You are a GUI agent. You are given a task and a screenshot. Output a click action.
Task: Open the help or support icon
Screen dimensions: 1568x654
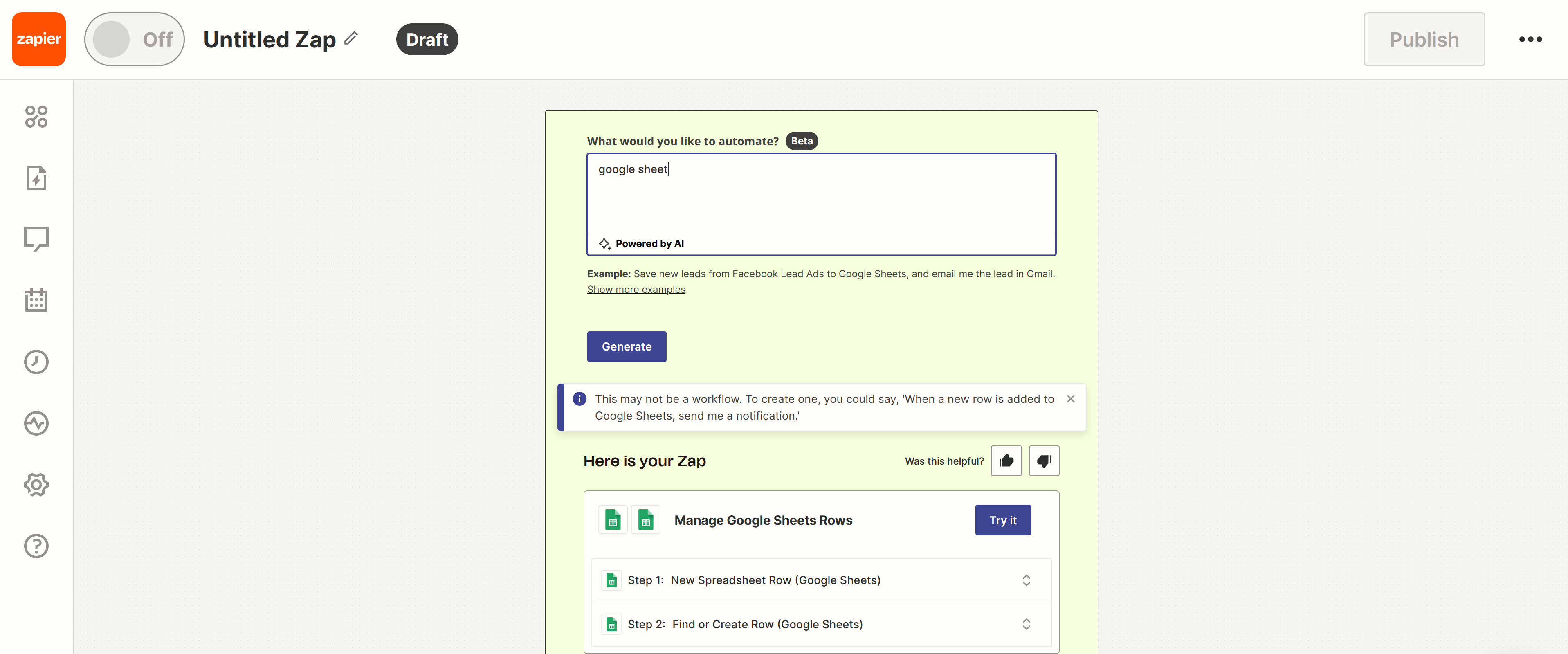point(37,547)
